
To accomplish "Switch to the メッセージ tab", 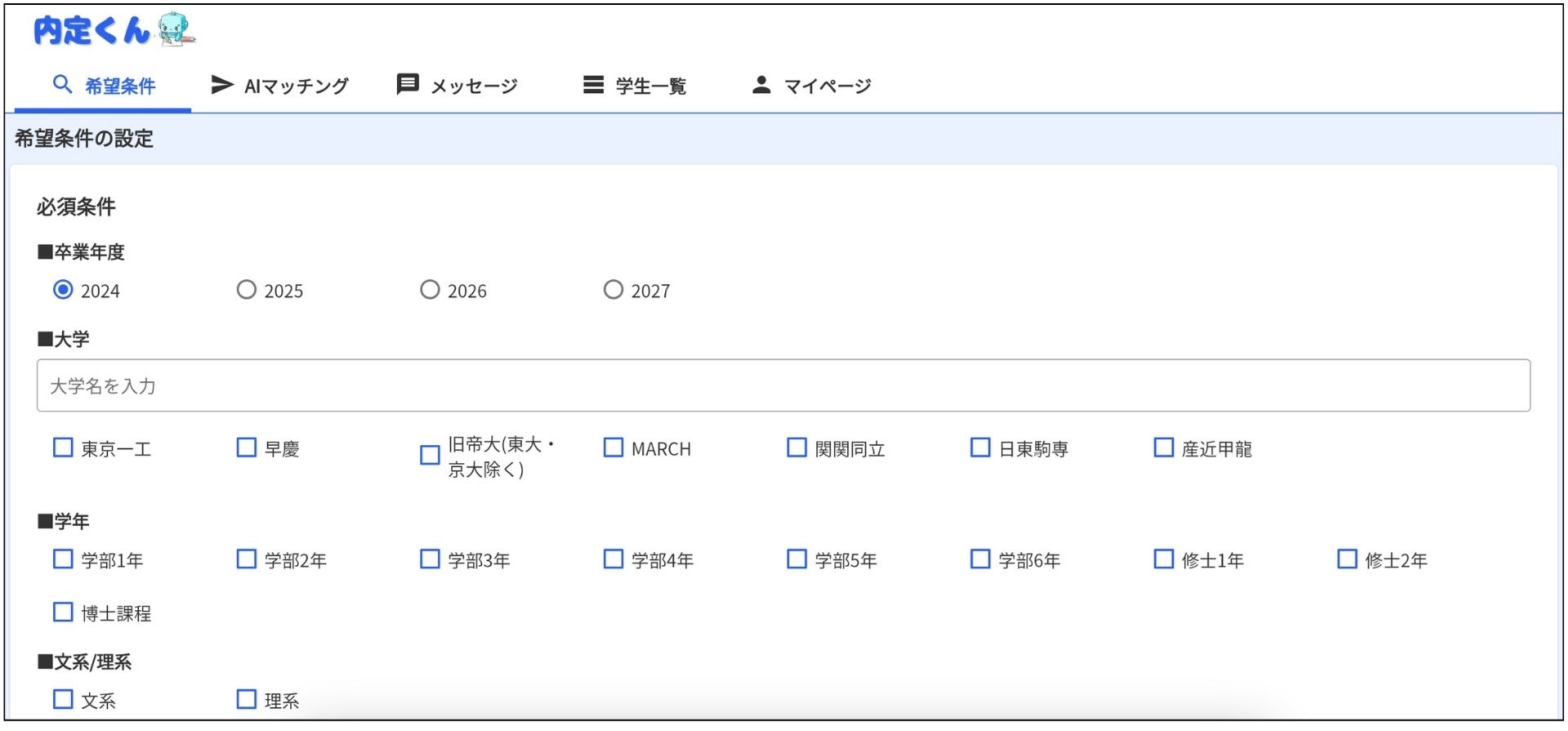I will point(474,86).
